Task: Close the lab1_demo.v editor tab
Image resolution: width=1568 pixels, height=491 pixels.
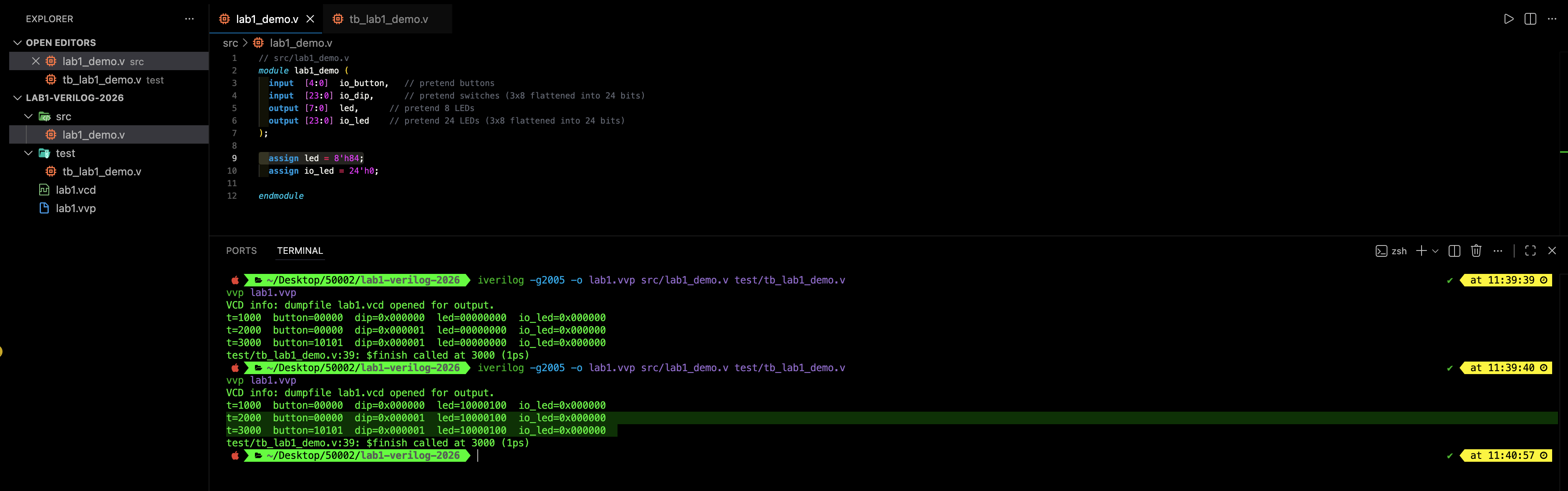Action: point(310,19)
